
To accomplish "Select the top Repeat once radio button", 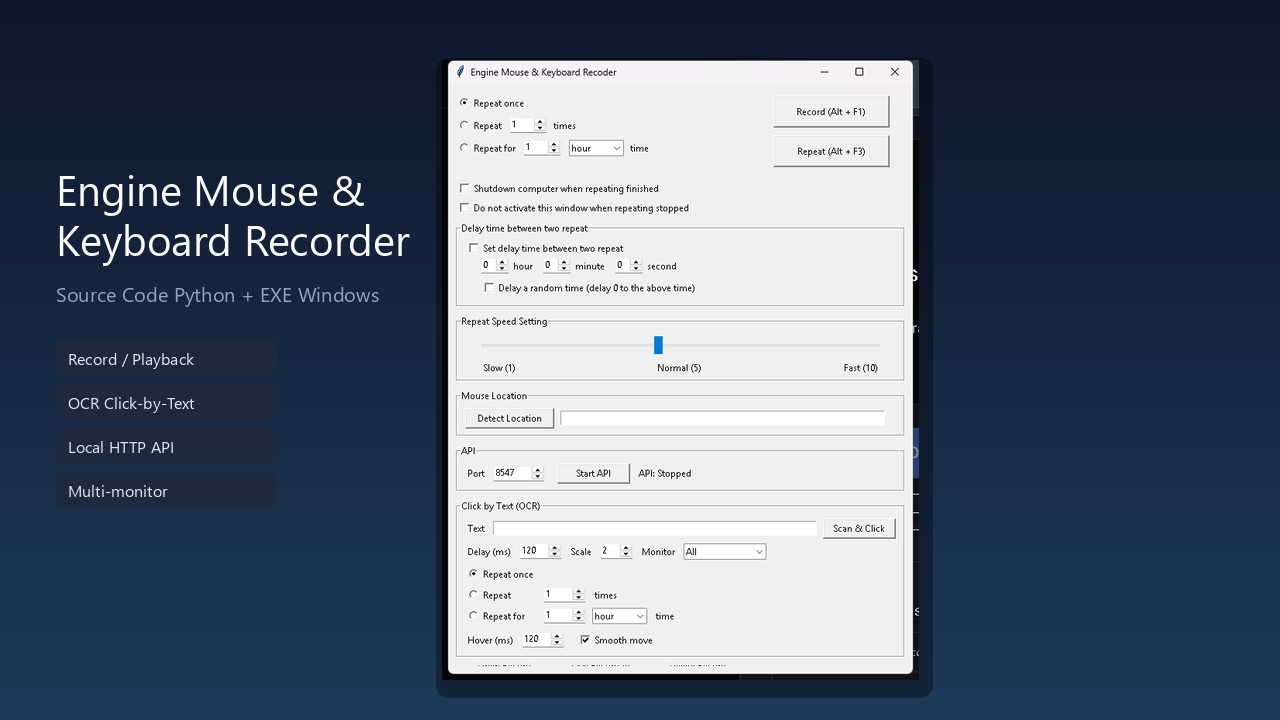I will click(464, 103).
